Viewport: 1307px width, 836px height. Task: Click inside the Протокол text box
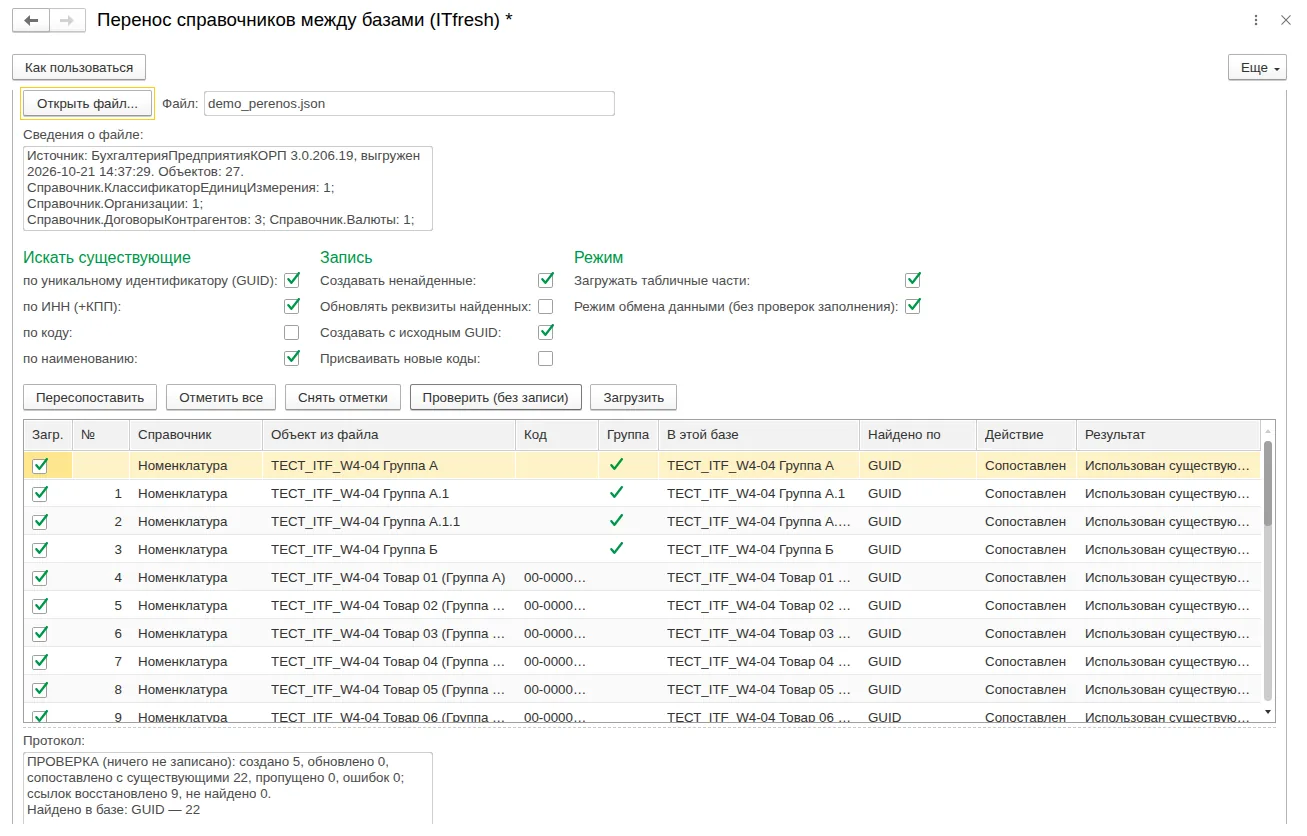pos(228,788)
